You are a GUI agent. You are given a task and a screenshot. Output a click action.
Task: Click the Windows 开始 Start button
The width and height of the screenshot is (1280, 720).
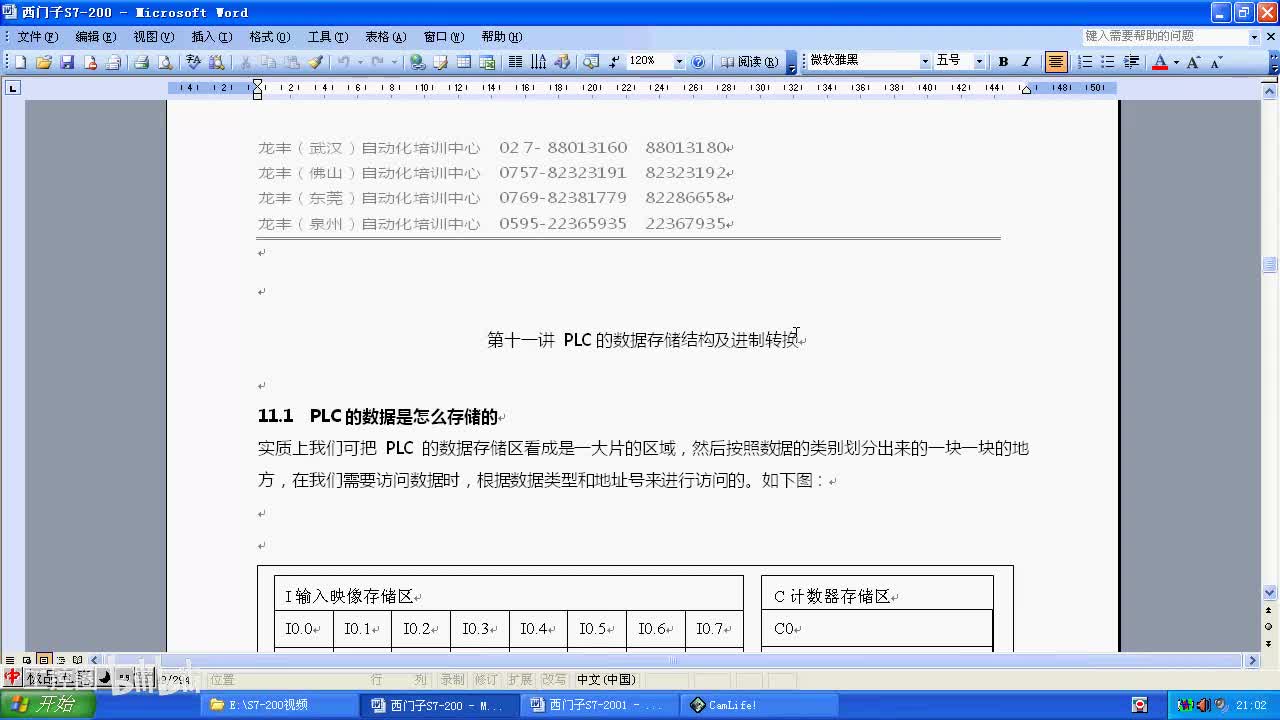click(x=48, y=705)
